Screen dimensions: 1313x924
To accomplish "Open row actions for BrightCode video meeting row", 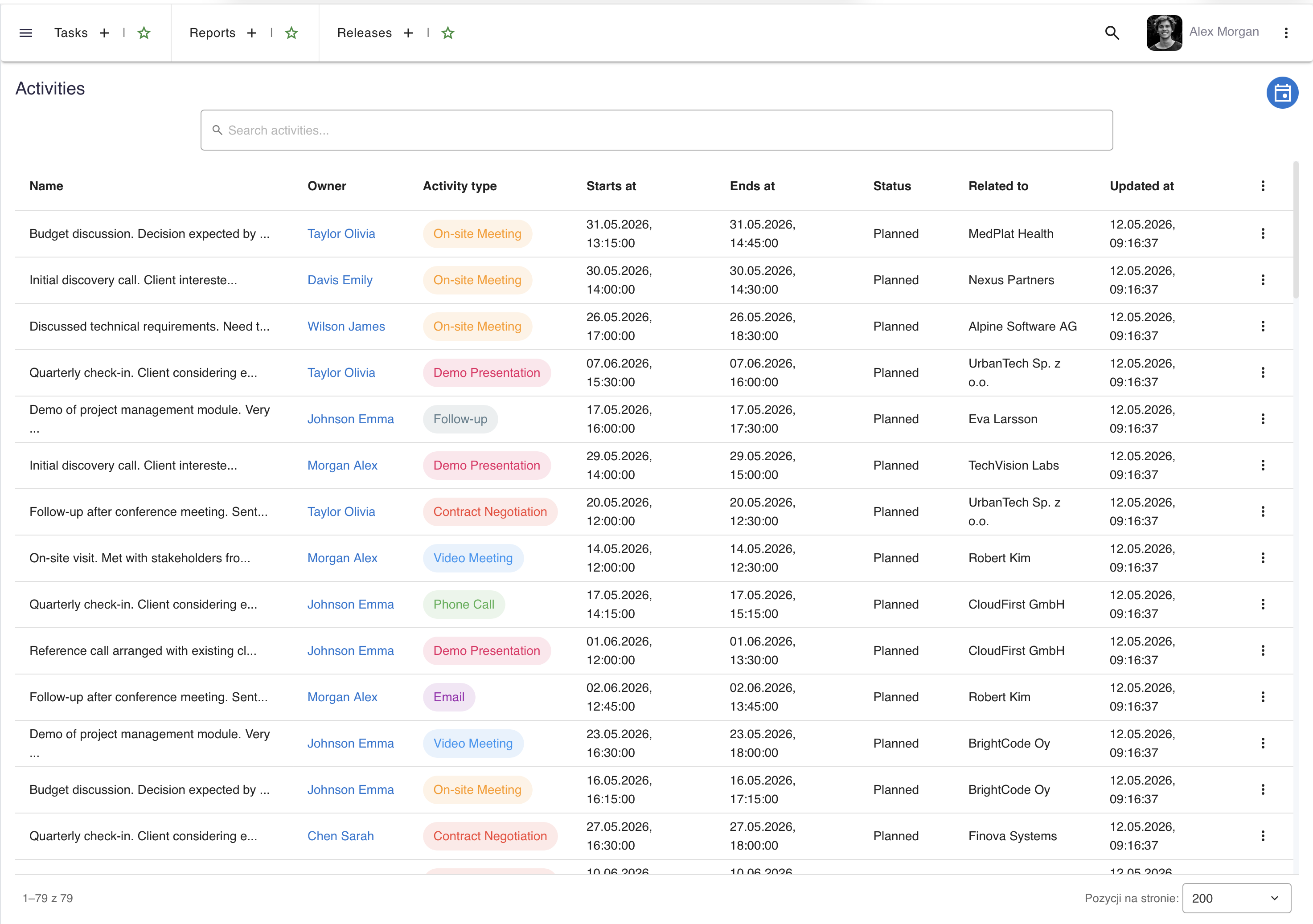I will coord(1263,743).
